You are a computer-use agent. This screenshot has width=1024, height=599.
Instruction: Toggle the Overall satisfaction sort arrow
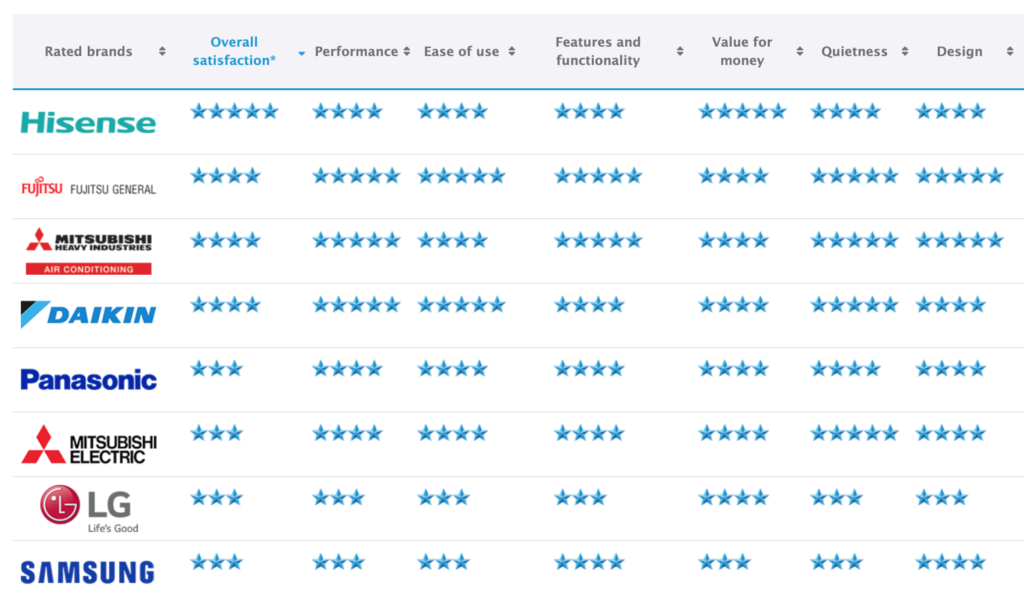point(301,53)
